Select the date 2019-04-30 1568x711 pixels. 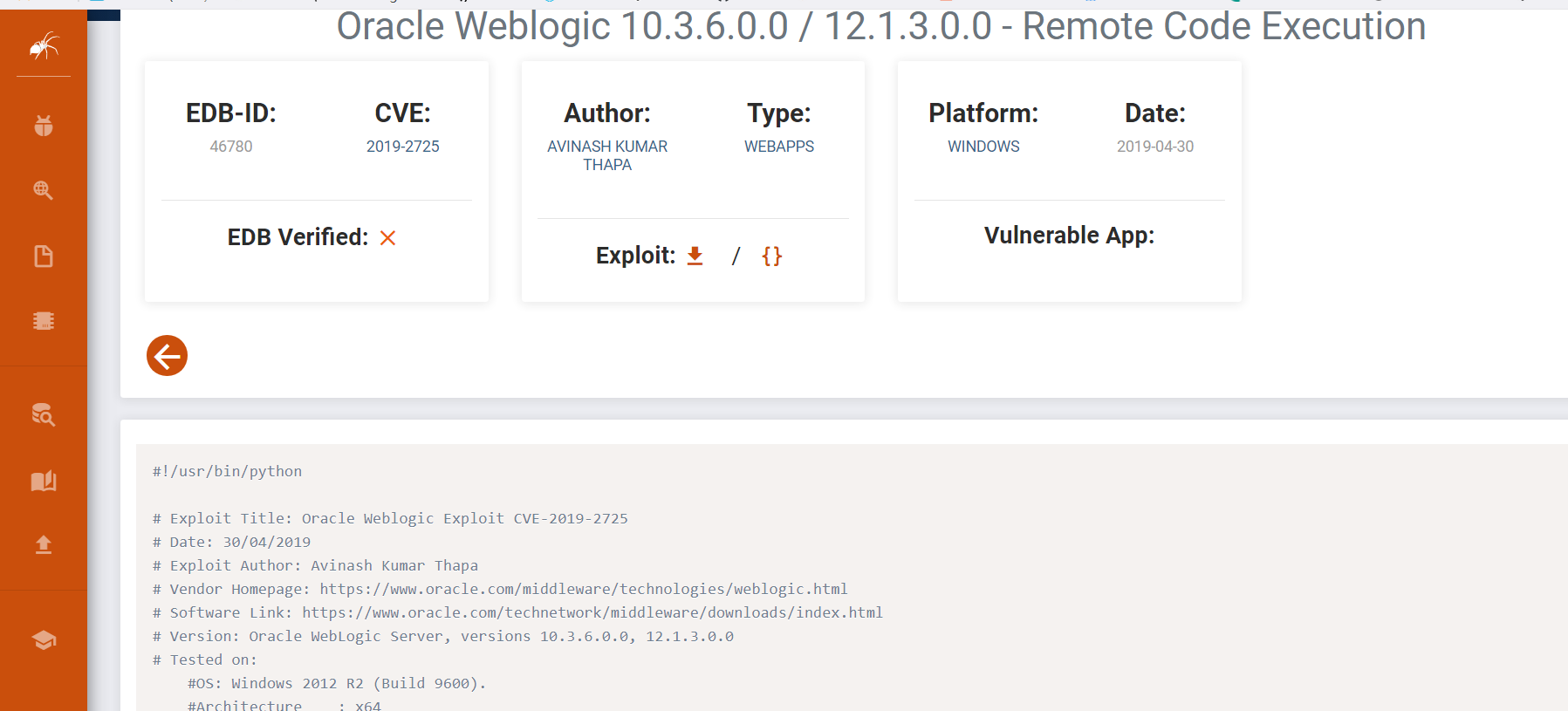point(1155,147)
